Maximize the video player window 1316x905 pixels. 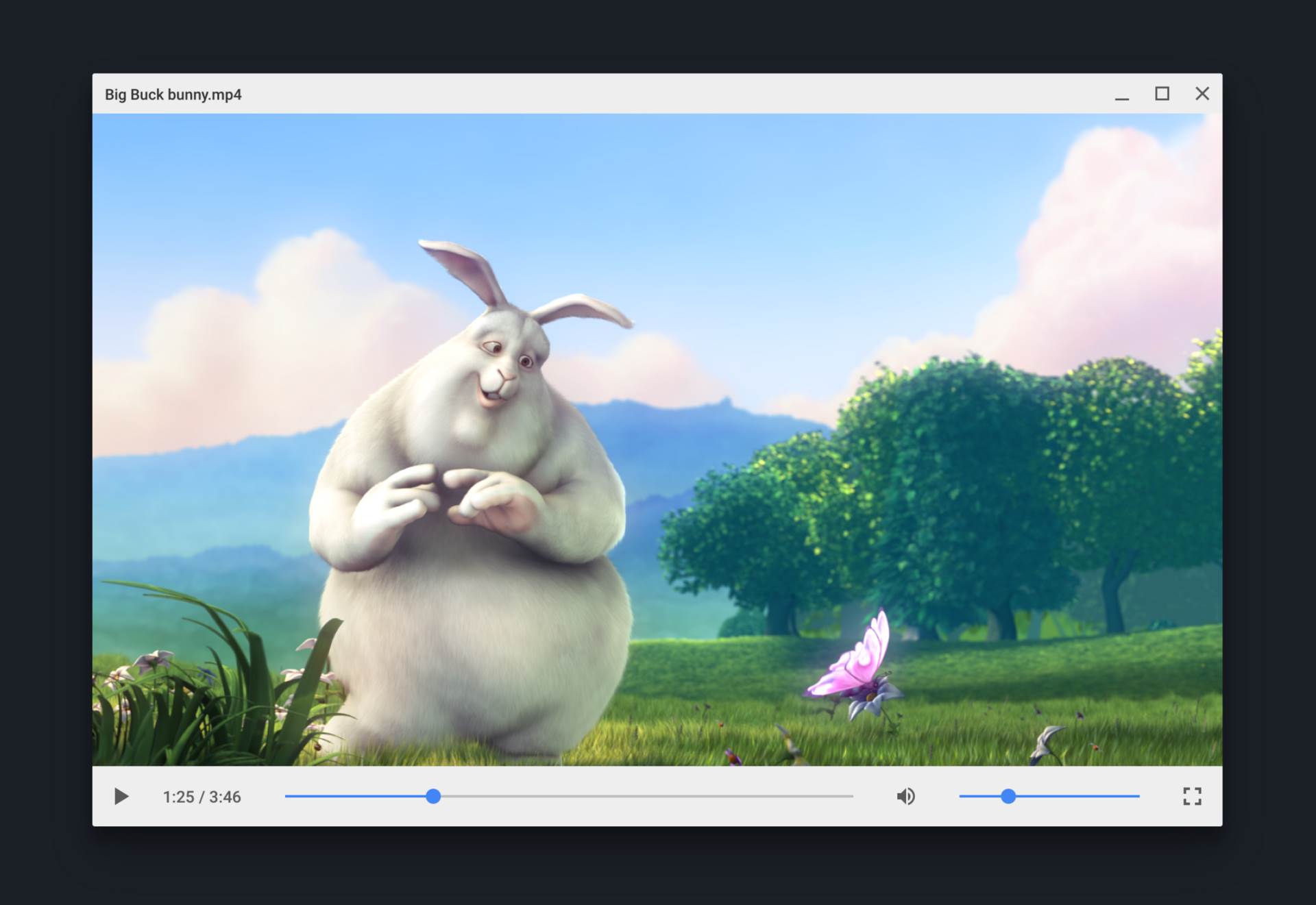1162,94
